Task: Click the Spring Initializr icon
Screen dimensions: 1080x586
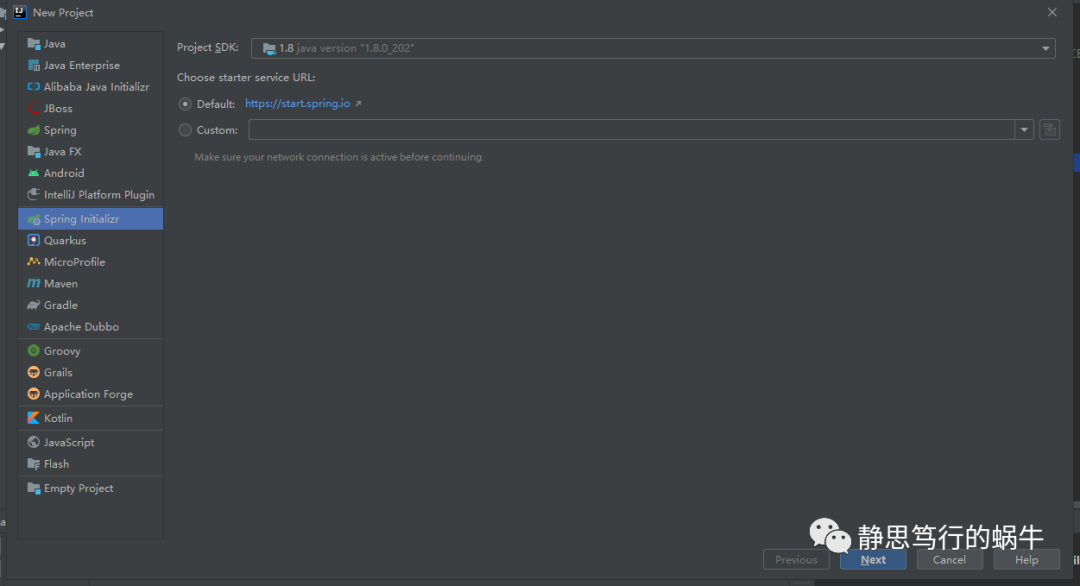Action: coord(34,219)
